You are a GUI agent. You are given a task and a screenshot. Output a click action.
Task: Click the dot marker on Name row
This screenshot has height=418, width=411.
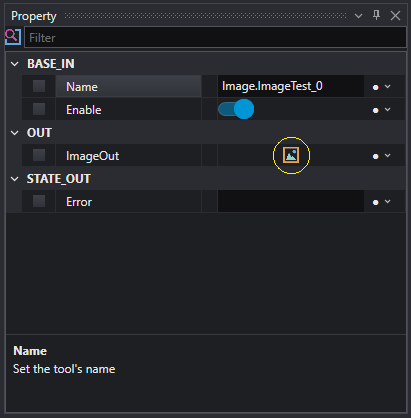(x=376, y=87)
